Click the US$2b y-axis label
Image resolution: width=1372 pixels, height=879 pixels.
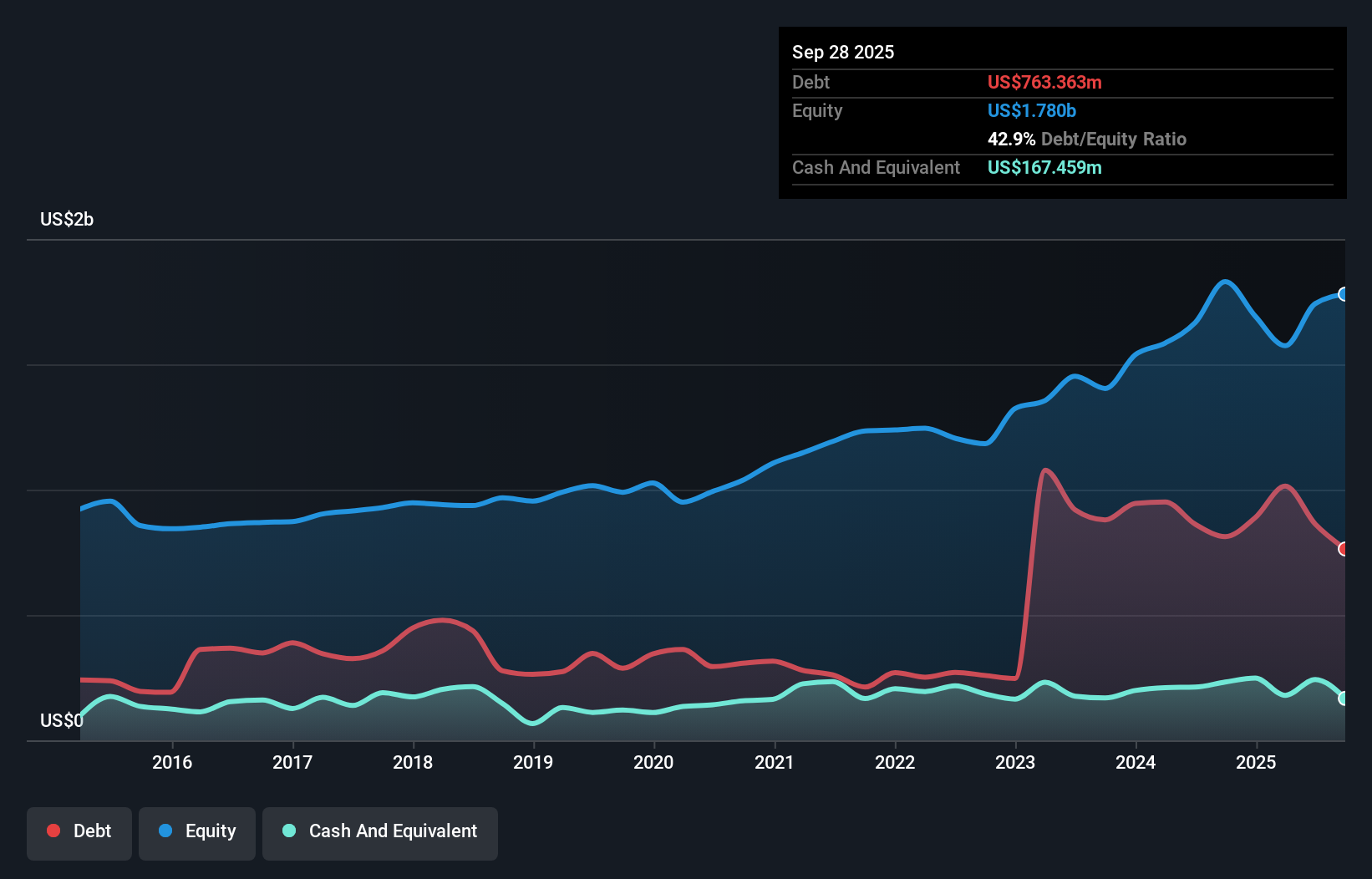pyautogui.click(x=67, y=220)
